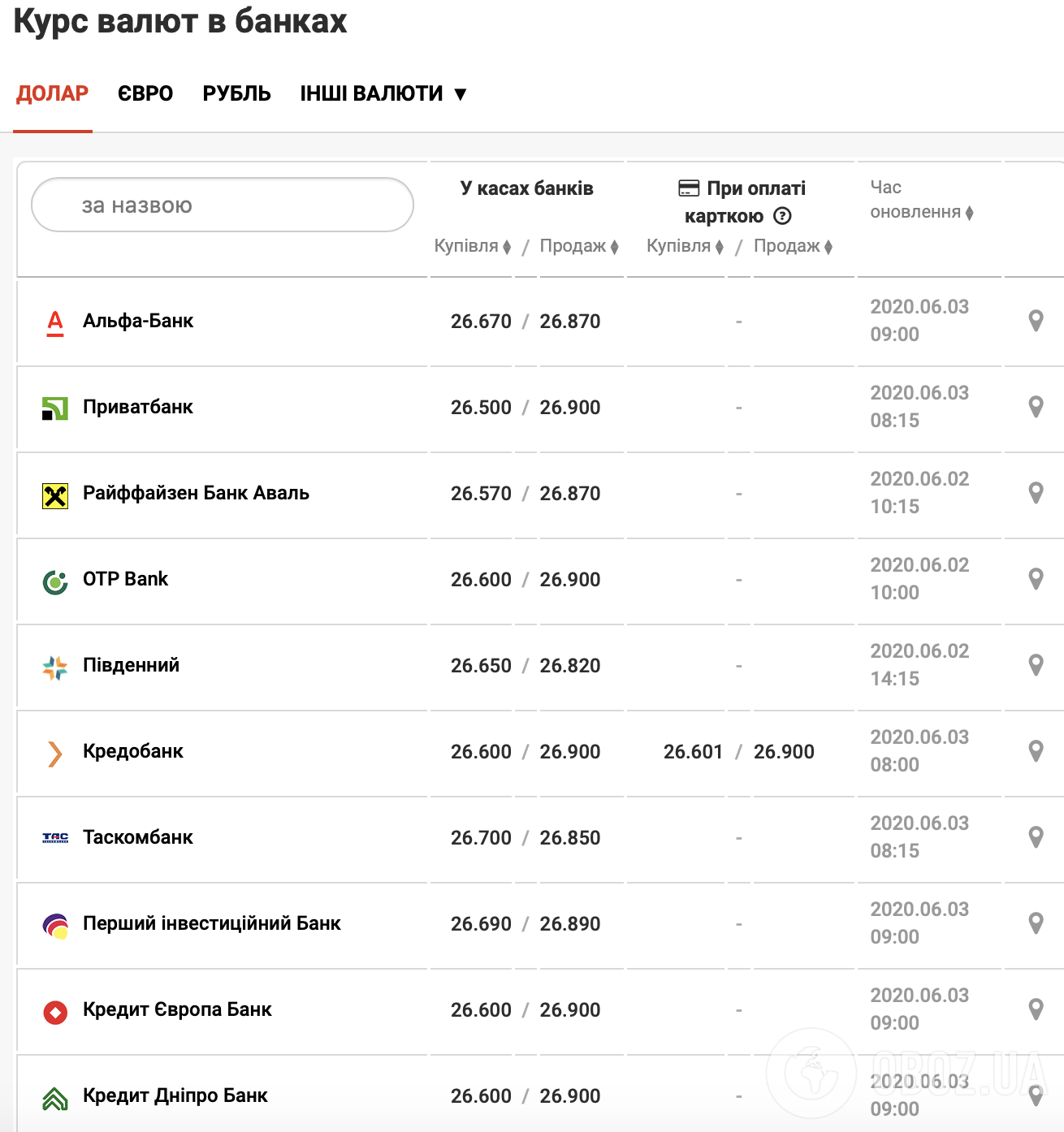
Task: Sort by cash desk Купівля column
Action: click(x=473, y=246)
